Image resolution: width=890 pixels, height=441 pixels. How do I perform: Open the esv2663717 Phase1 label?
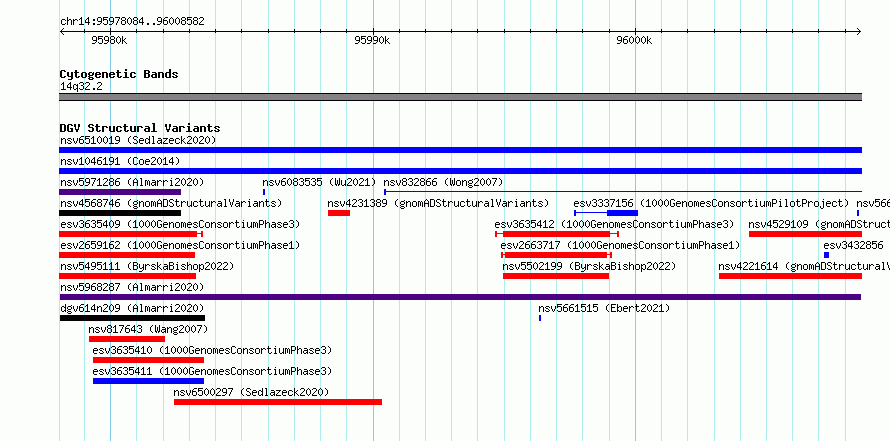[620, 245]
